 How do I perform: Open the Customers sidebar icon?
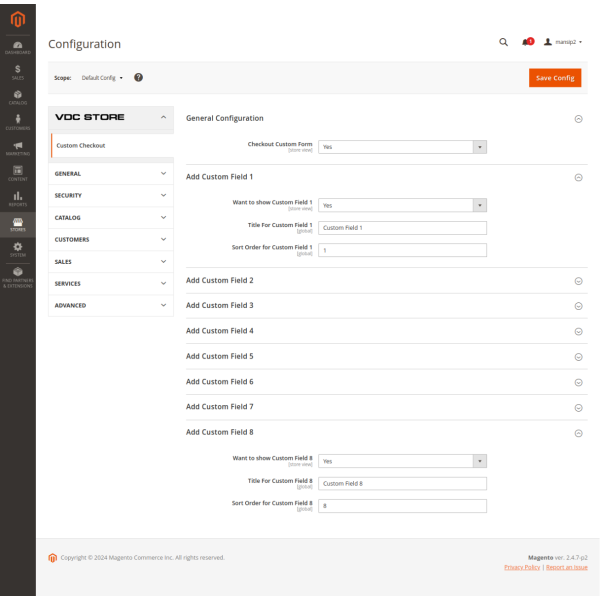pyautogui.click(x=18, y=122)
